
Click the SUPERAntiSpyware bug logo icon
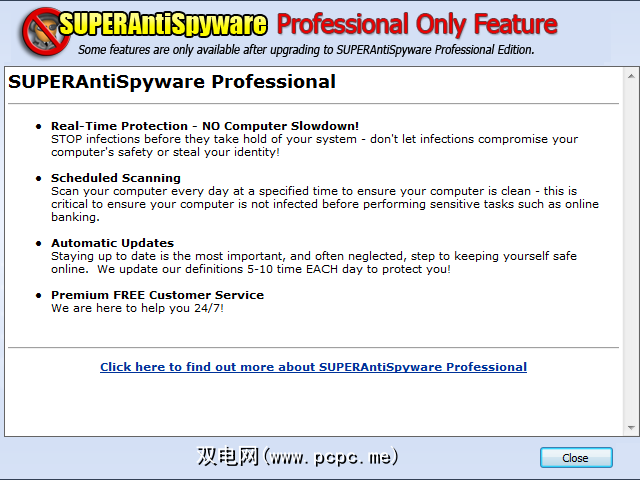click(x=46, y=31)
